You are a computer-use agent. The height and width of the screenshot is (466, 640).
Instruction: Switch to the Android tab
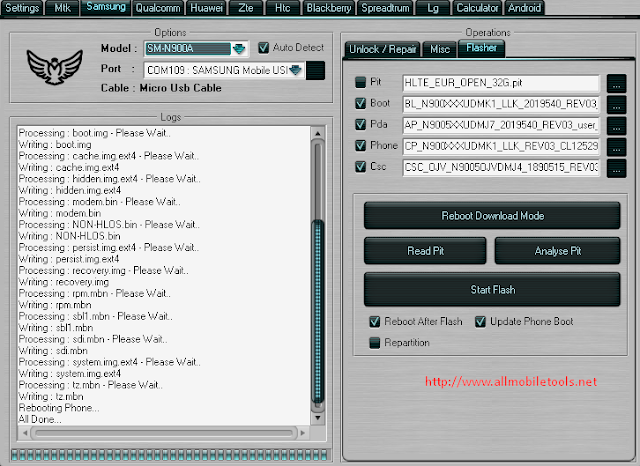pyautogui.click(x=524, y=8)
